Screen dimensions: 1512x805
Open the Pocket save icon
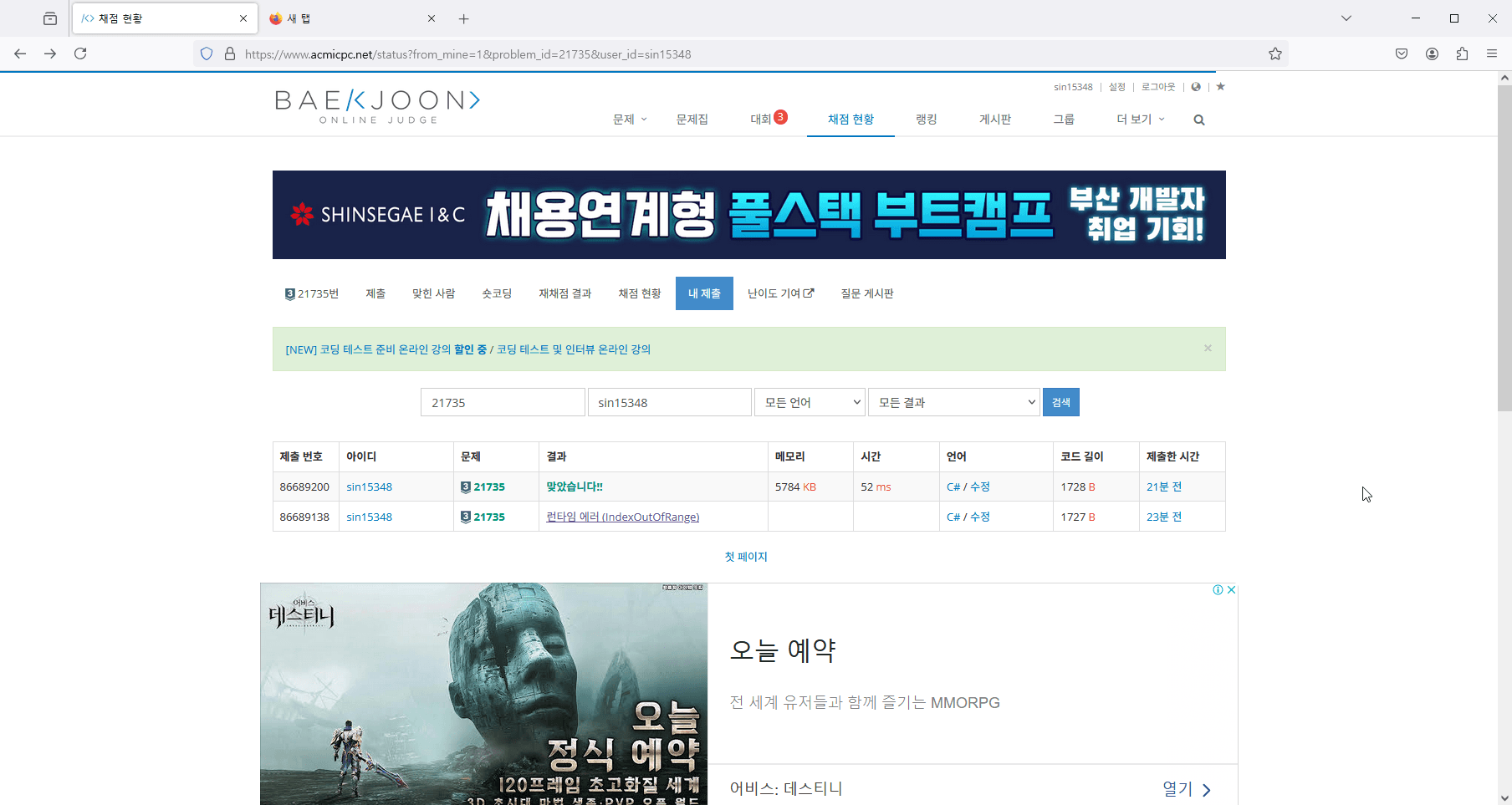[x=1402, y=53]
